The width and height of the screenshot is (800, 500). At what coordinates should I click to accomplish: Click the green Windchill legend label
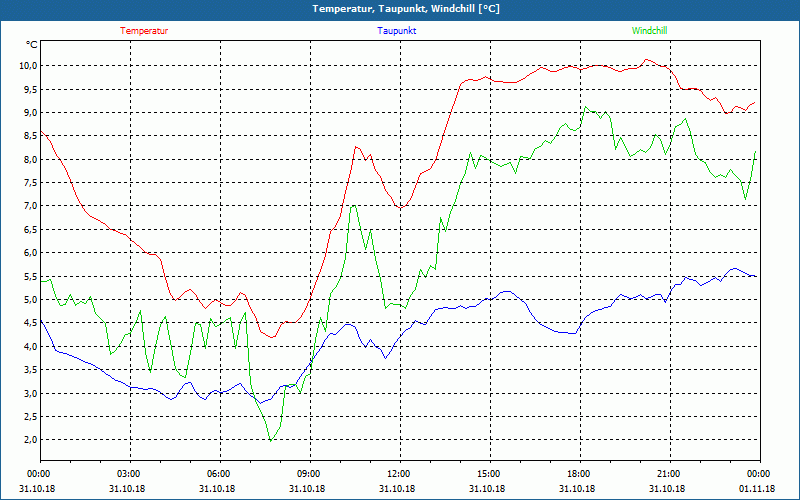coord(649,31)
